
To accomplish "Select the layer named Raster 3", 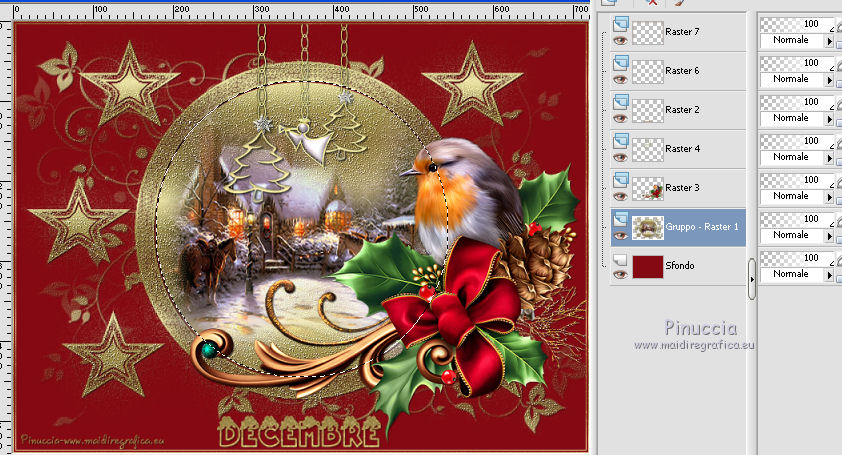I will [x=682, y=187].
